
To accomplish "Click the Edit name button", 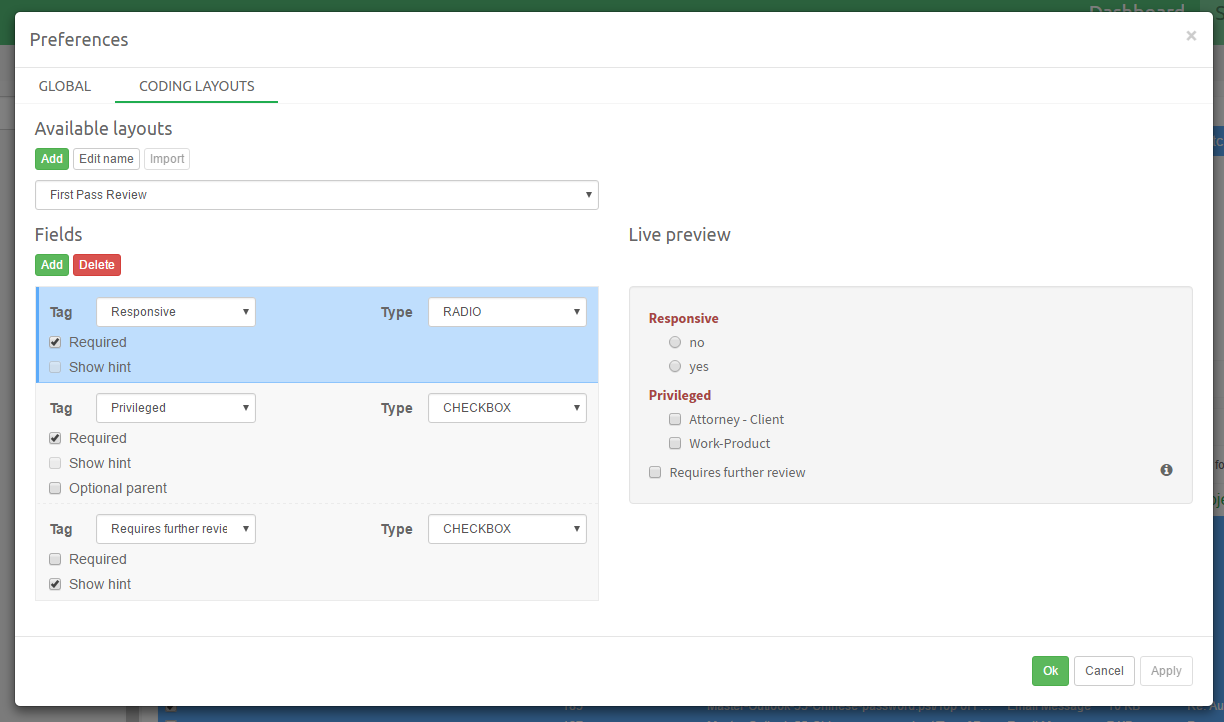I will tap(106, 158).
